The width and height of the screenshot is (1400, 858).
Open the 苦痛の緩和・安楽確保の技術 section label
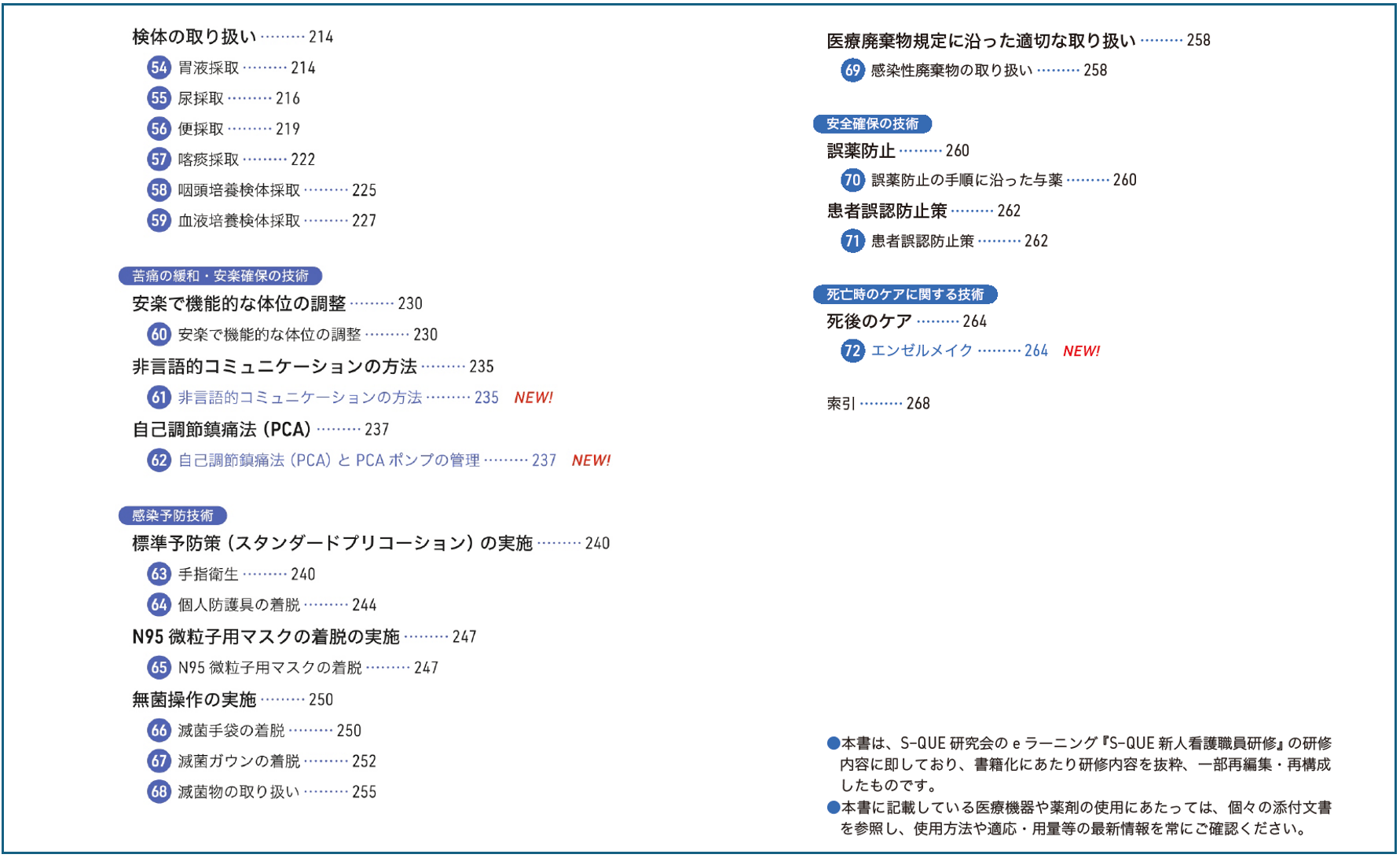[220, 276]
